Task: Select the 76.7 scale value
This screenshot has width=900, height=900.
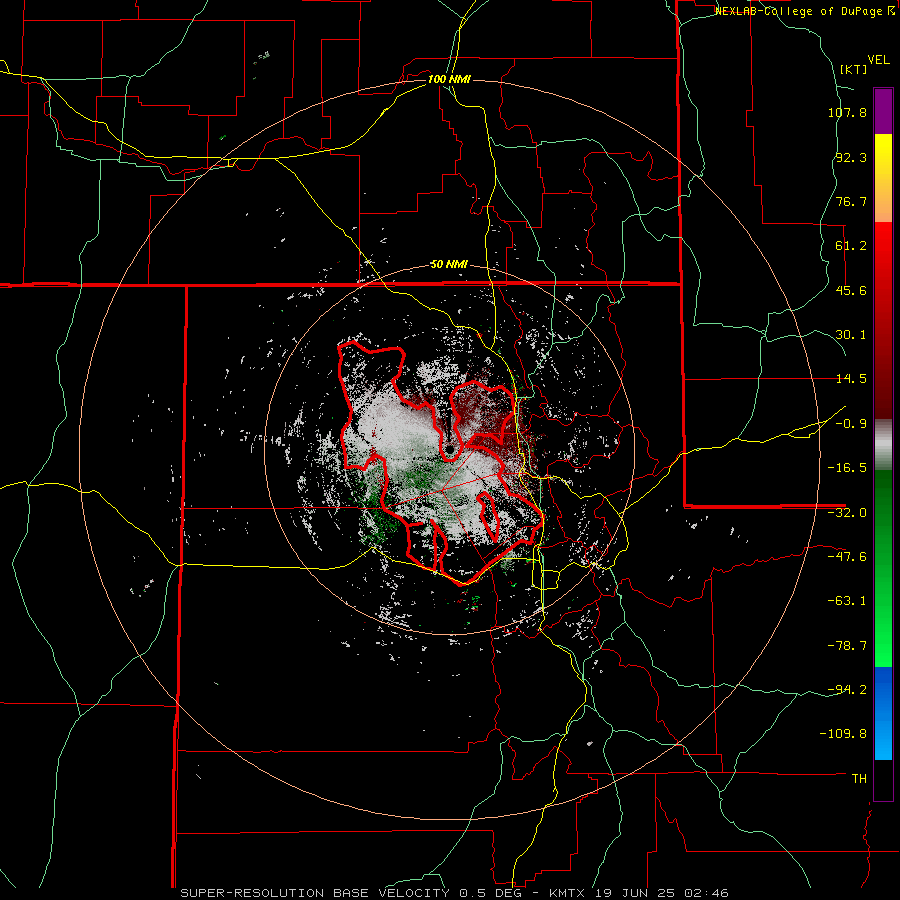Action: point(851,201)
